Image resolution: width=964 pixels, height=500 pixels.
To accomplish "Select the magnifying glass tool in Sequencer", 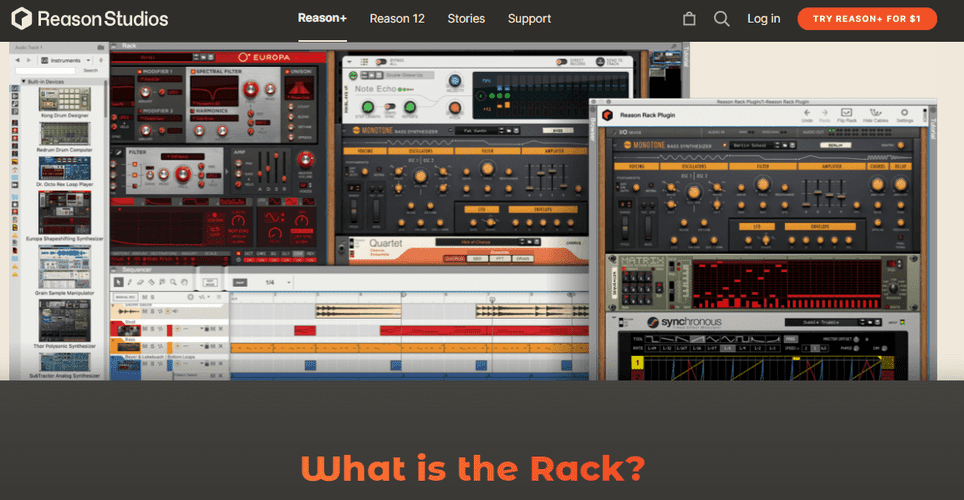I will point(173,282).
